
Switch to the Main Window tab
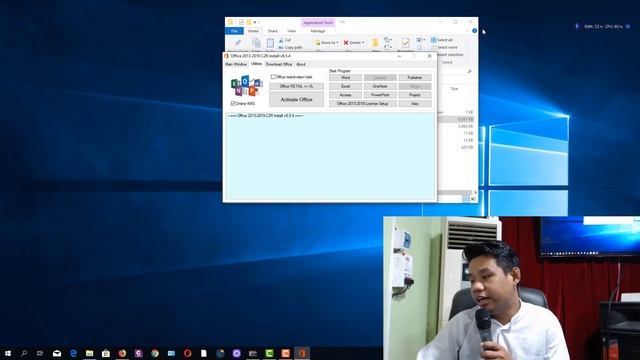point(236,64)
